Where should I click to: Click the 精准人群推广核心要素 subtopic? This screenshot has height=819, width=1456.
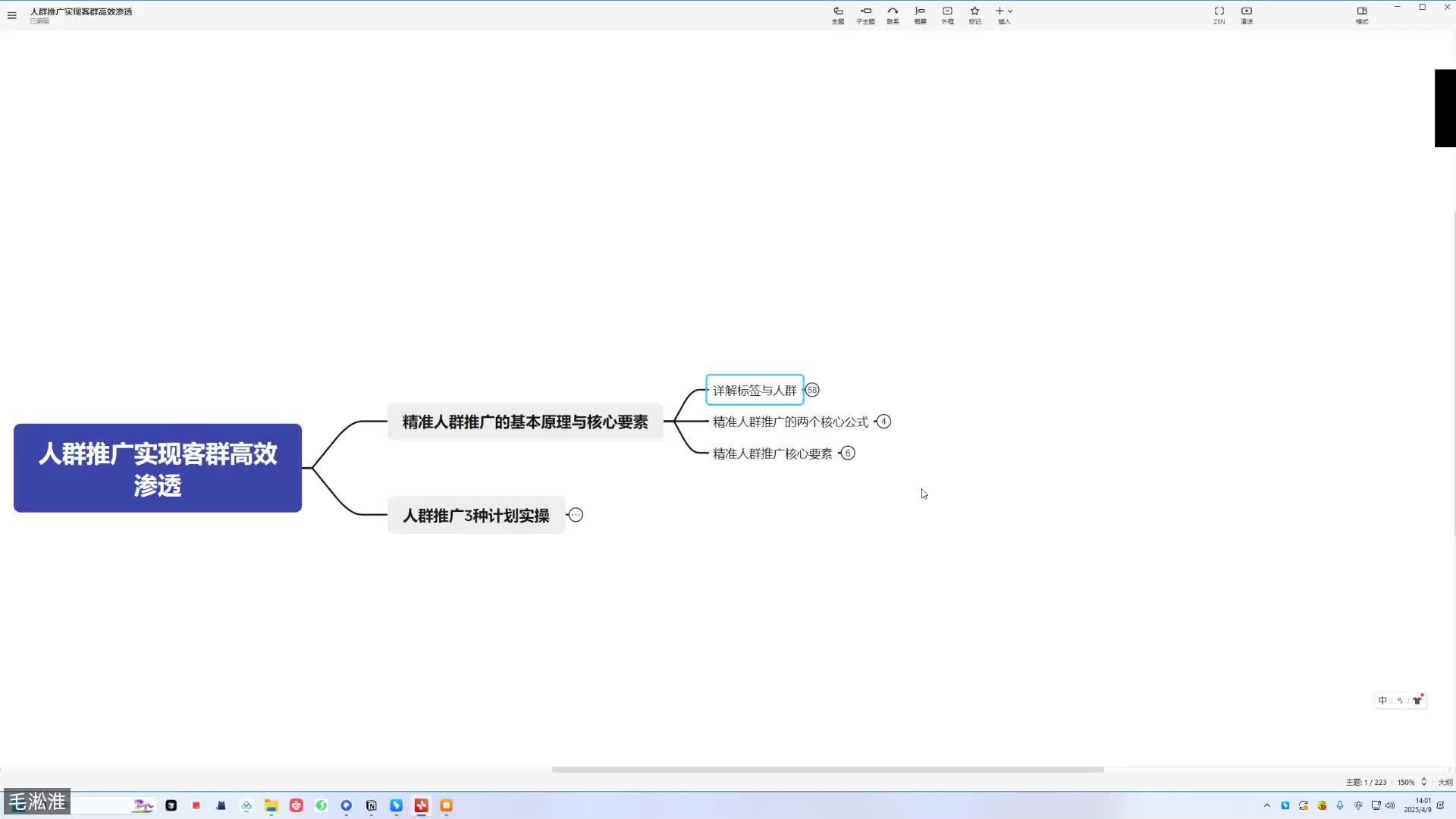click(x=772, y=453)
